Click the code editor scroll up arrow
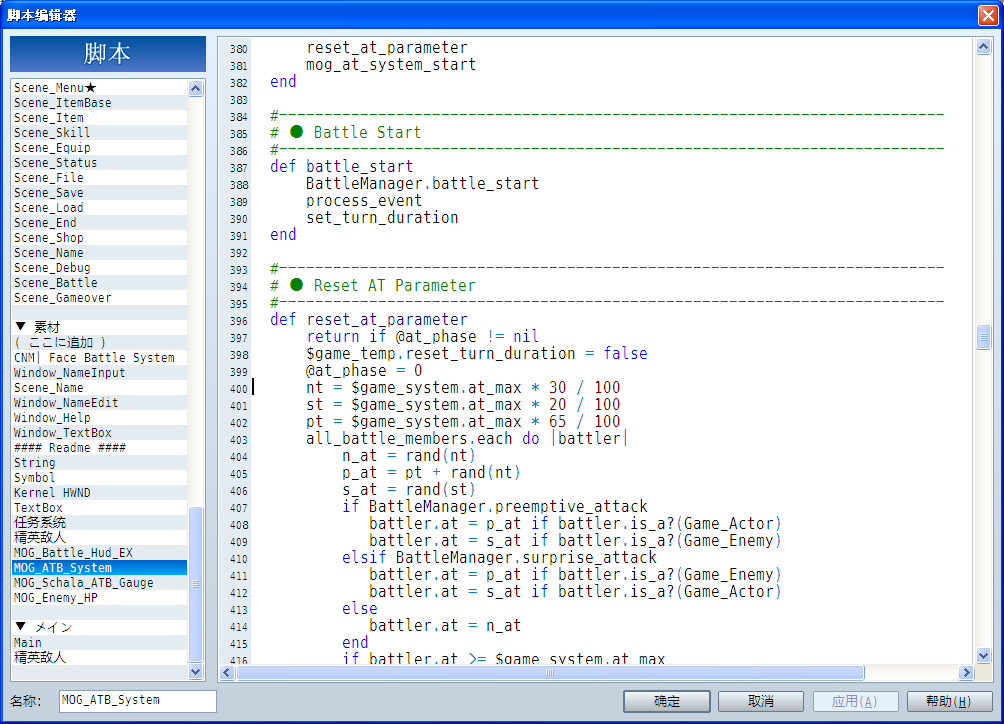 point(984,47)
